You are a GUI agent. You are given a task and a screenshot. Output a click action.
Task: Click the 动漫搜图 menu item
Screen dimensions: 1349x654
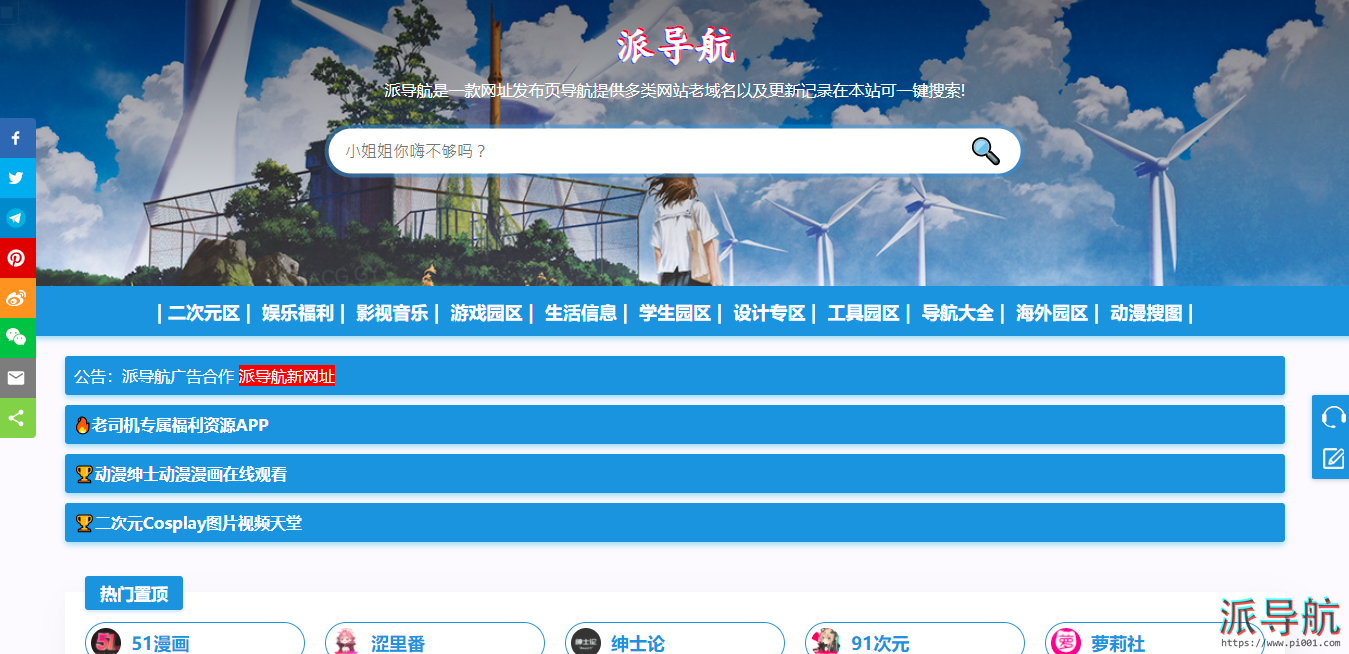[x=1146, y=313]
